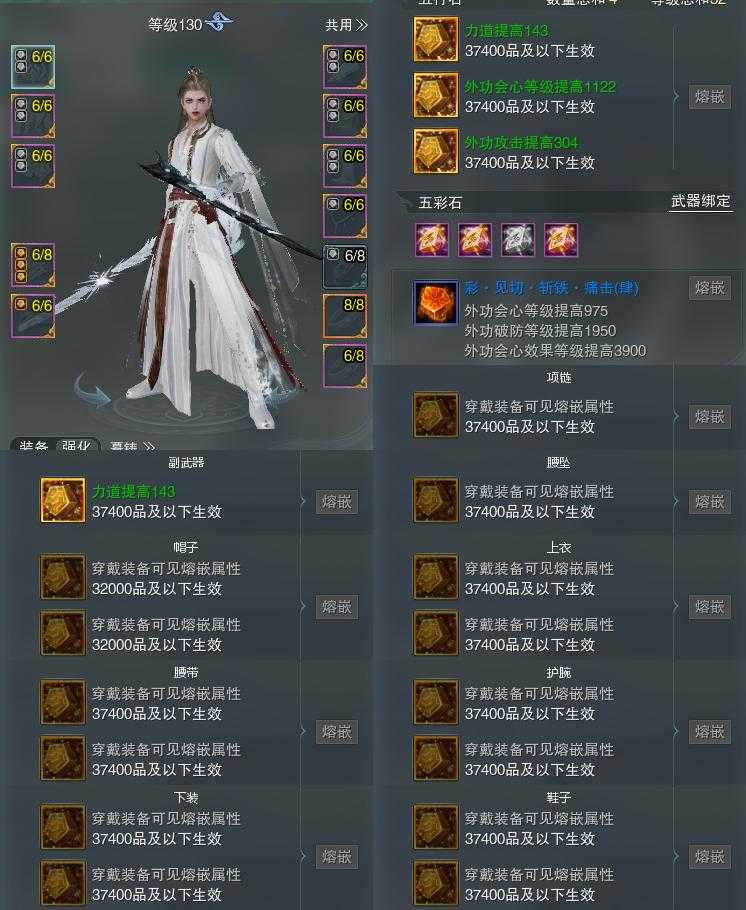Click the 项链 embedding stone icon

(x=435, y=416)
